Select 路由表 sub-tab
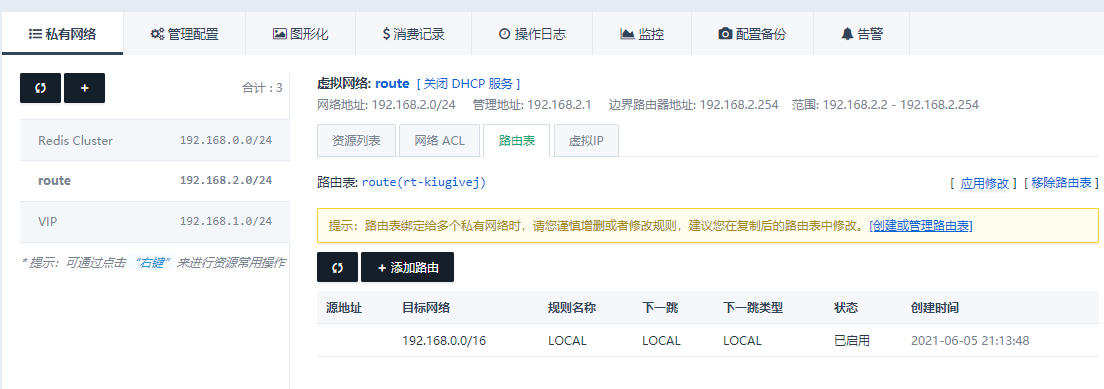This screenshot has height=389, width=1104. click(x=517, y=140)
